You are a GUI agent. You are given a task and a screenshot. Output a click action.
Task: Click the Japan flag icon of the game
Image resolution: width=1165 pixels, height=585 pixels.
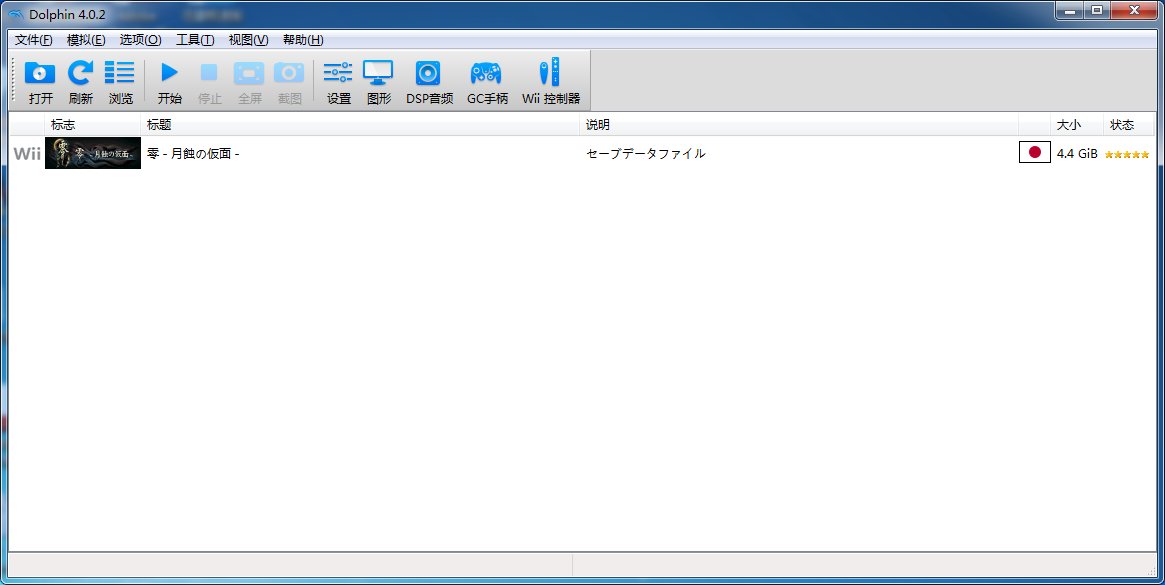click(1034, 153)
